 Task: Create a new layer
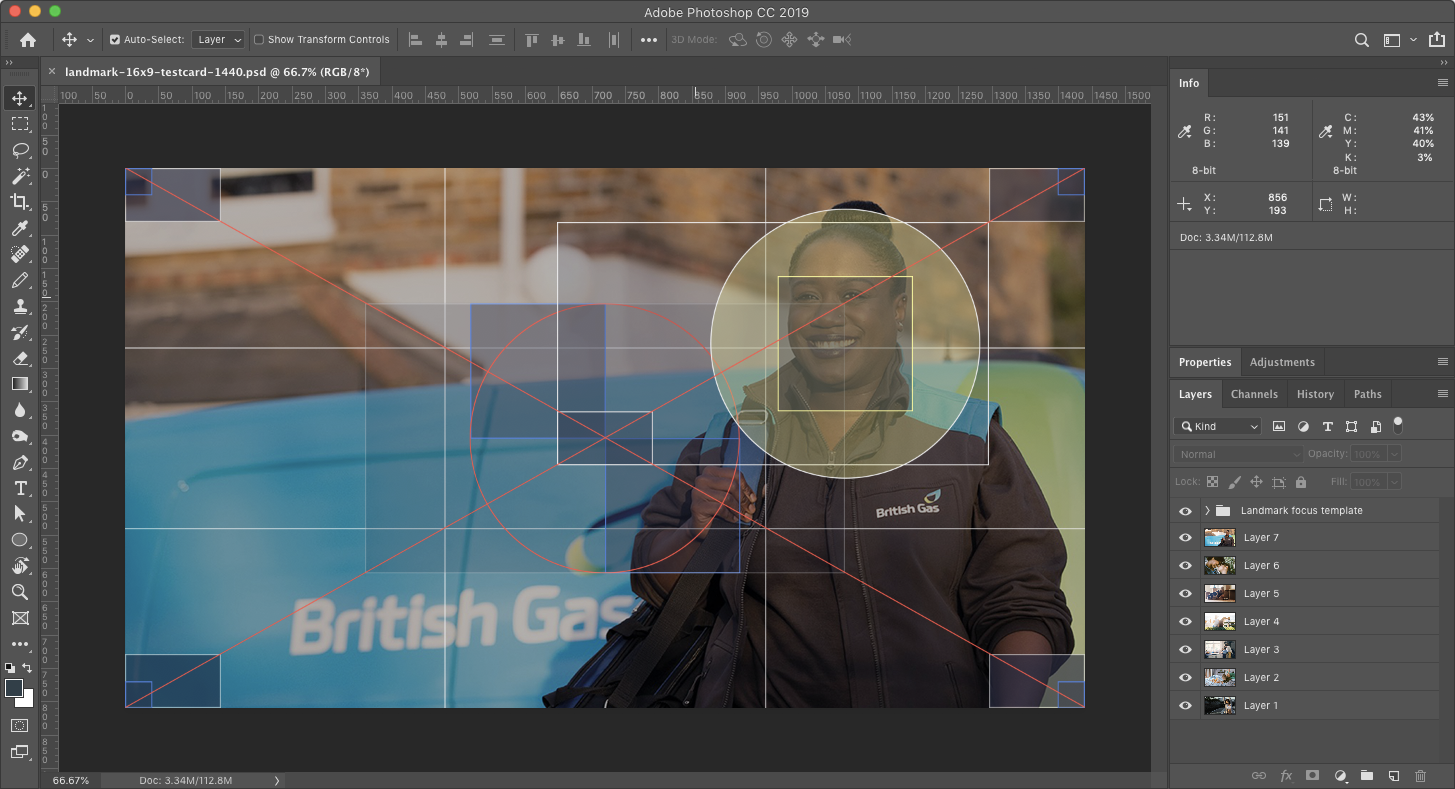tap(1393, 776)
